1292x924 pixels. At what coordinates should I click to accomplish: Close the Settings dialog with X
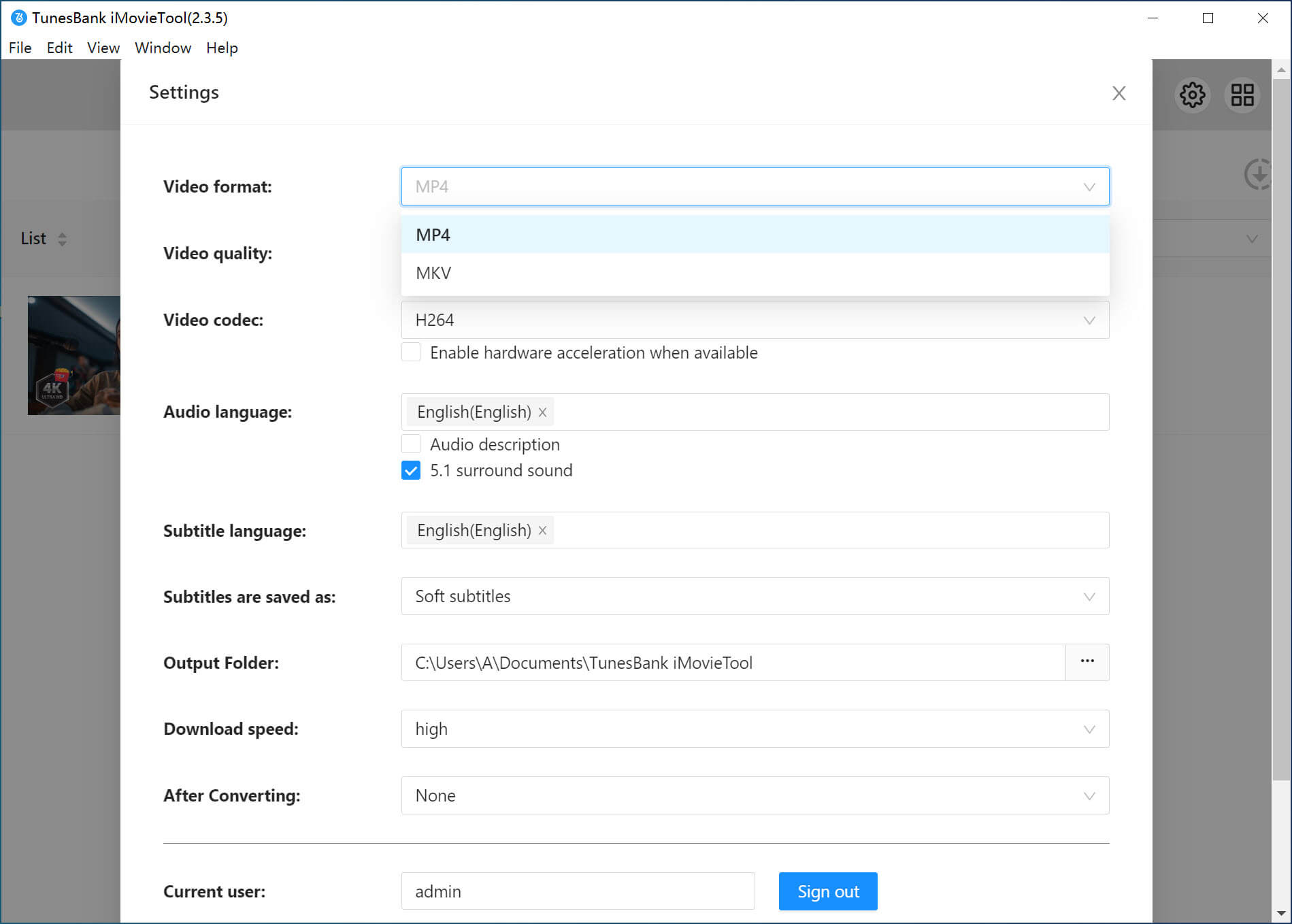point(1119,93)
